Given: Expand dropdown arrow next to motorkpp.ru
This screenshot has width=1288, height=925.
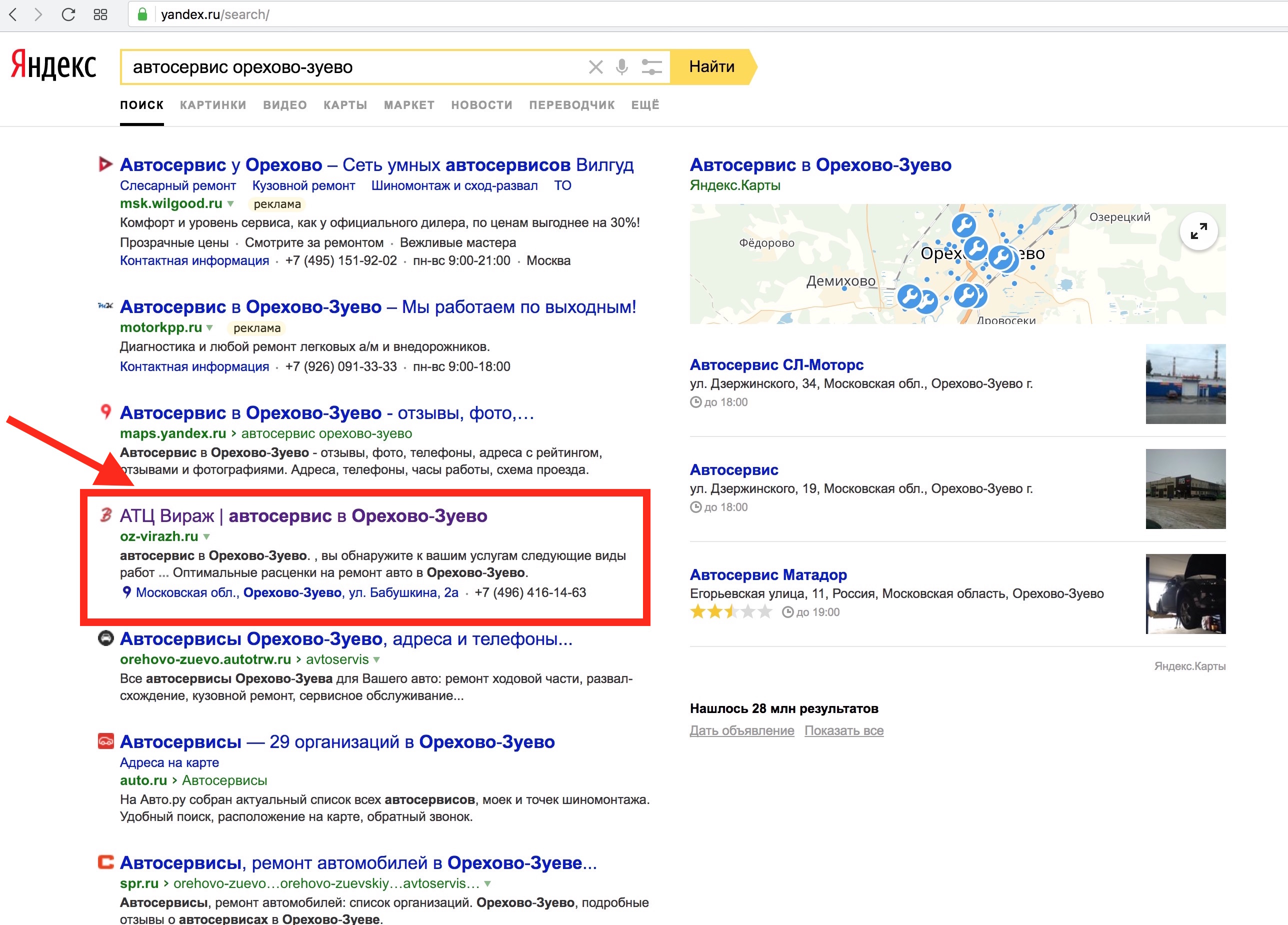Looking at the screenshot, I should click(x=209, y=327).
